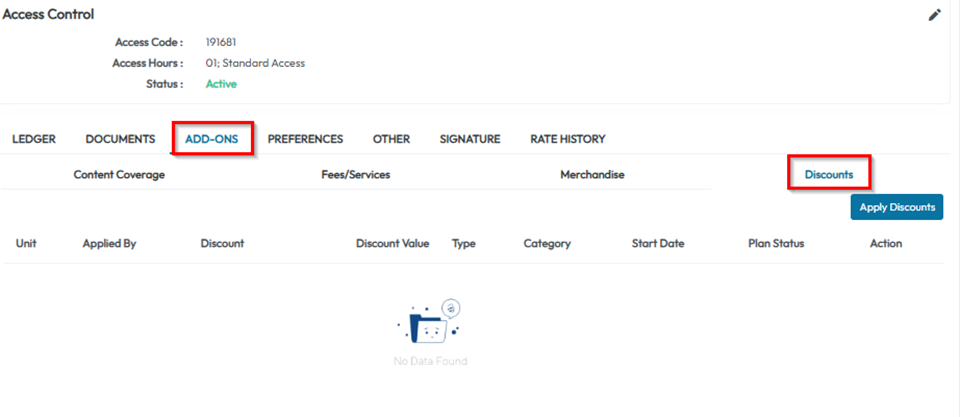This screenshot has height=417, width=960.
Task: Select the Discounts sub-tab
Action: [x=829, y=174]
